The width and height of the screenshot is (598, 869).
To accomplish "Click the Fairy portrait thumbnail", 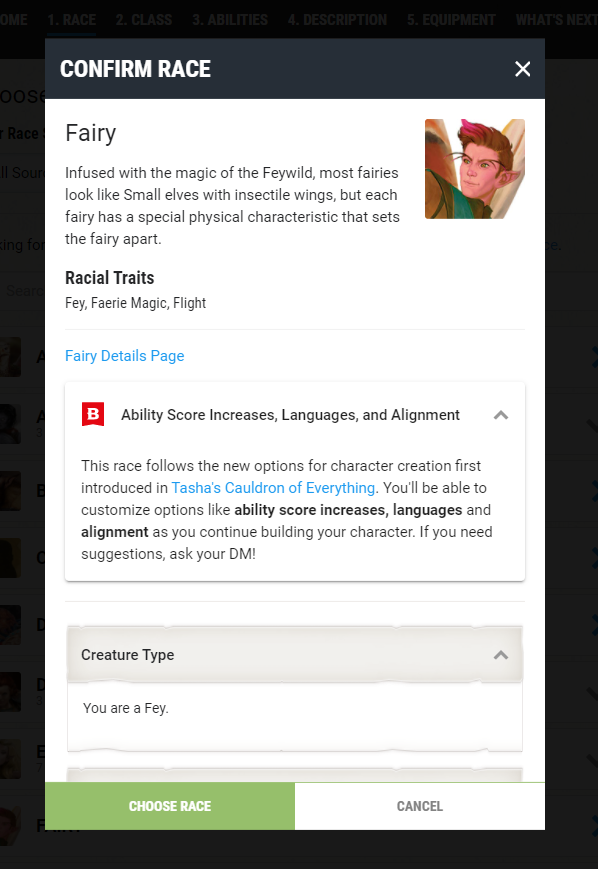I will point(474,169).
